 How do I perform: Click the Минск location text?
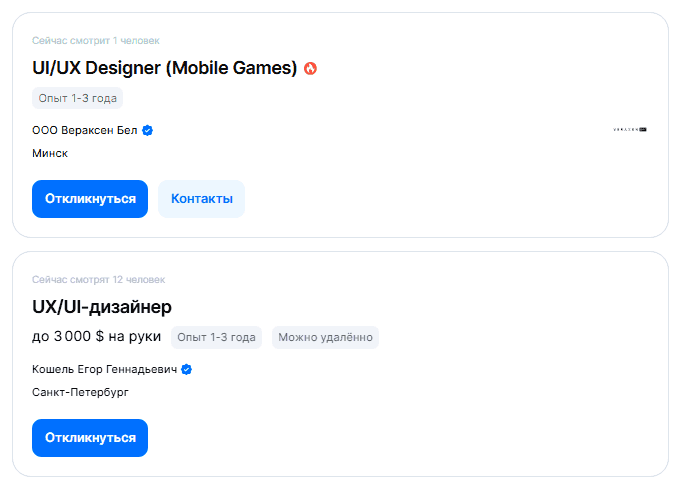pyautogui.click(x=50, y=153)
